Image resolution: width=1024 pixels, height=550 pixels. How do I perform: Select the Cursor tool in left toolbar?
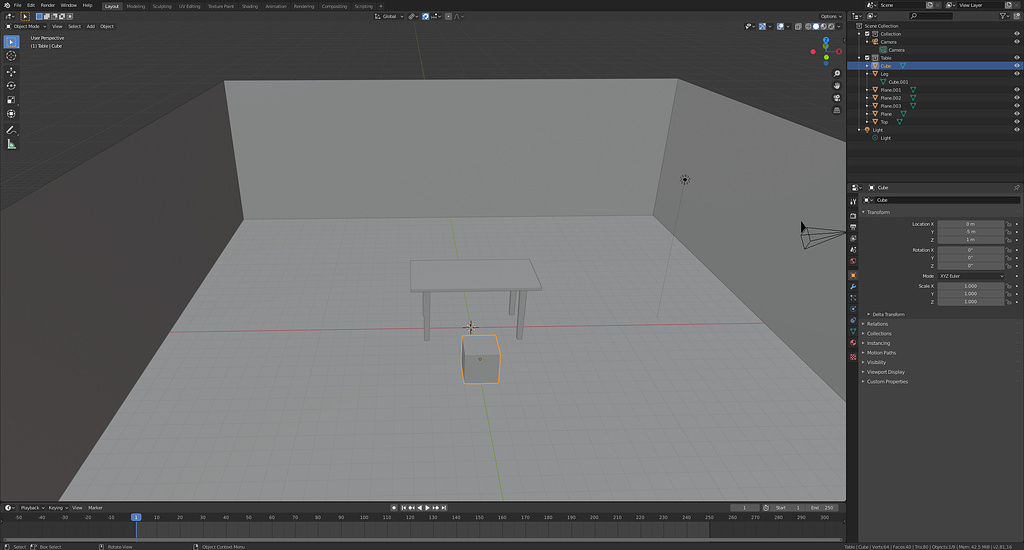point(11,56)
